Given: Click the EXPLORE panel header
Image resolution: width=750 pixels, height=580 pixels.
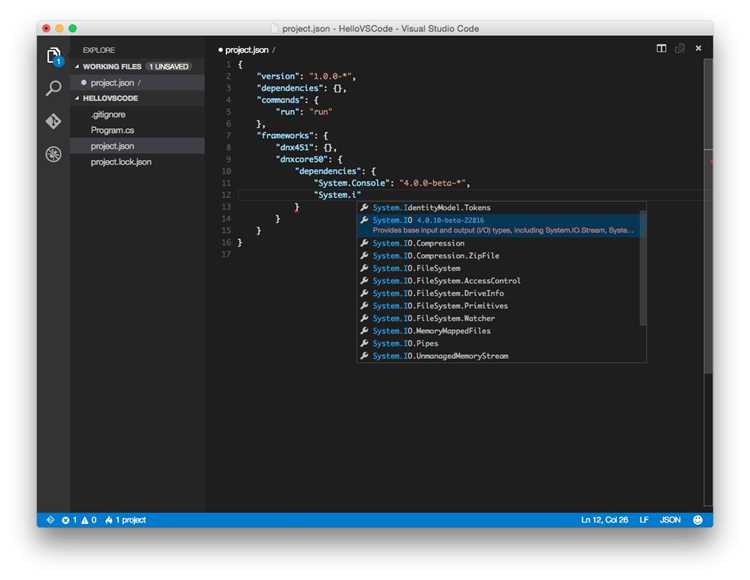Looking at the screenshot, I should (x=99, y=50).
